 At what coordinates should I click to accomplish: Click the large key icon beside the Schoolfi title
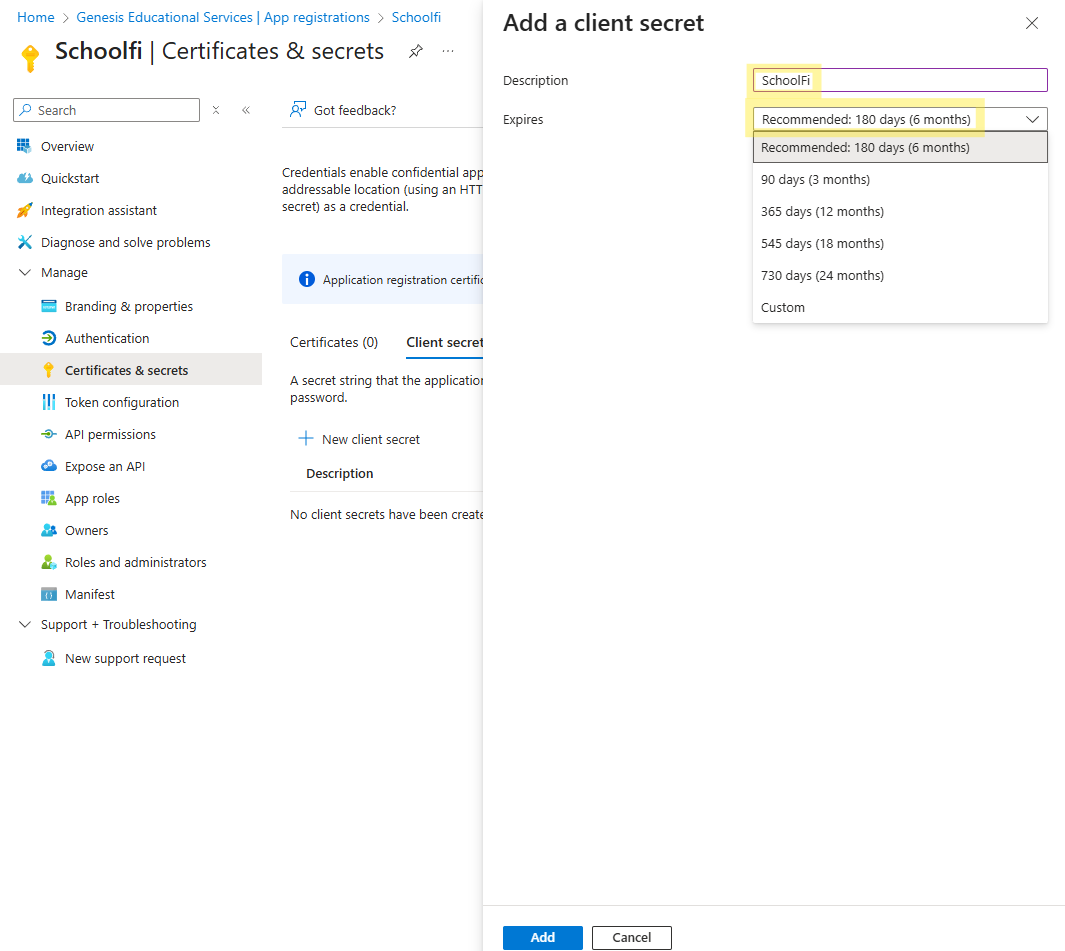coord(30,58)
